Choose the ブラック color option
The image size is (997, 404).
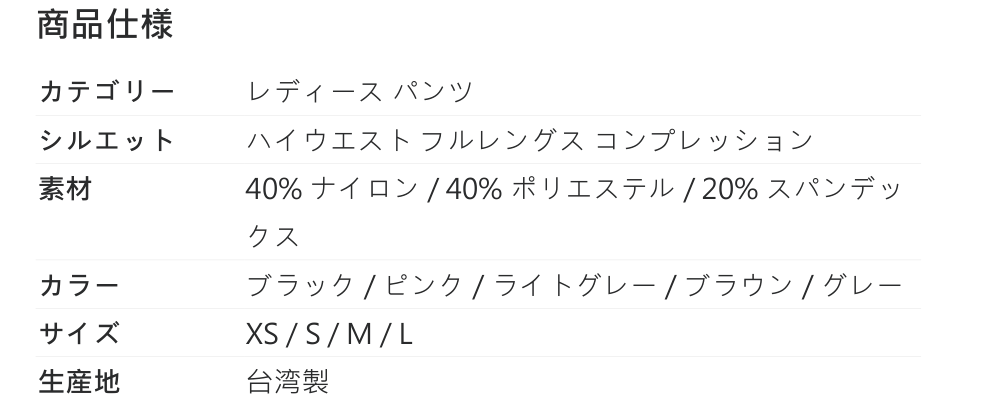tap(300, 286)
